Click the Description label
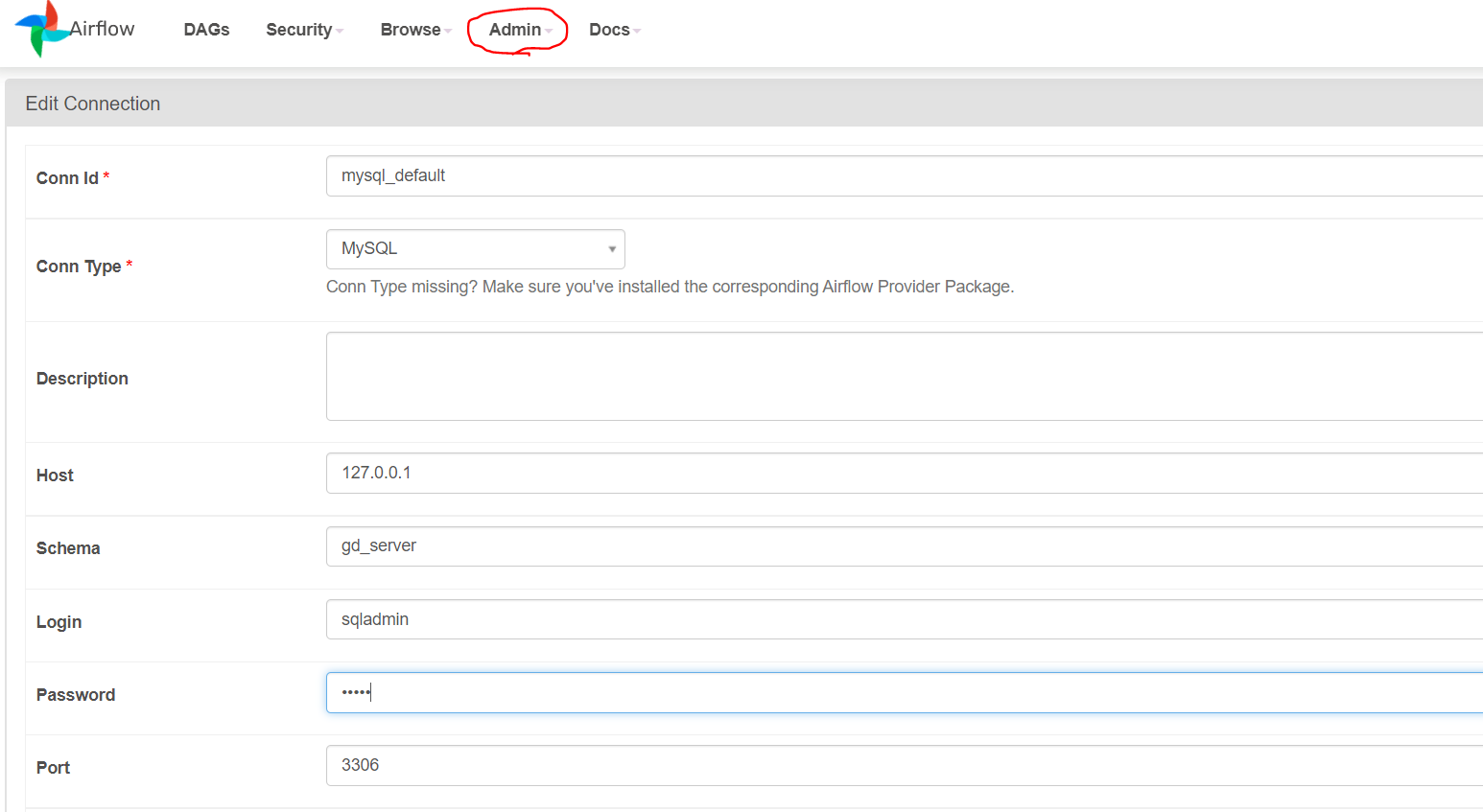This screenshot has height=812, width=1483. pyautogui.click(x=82, y=379)
